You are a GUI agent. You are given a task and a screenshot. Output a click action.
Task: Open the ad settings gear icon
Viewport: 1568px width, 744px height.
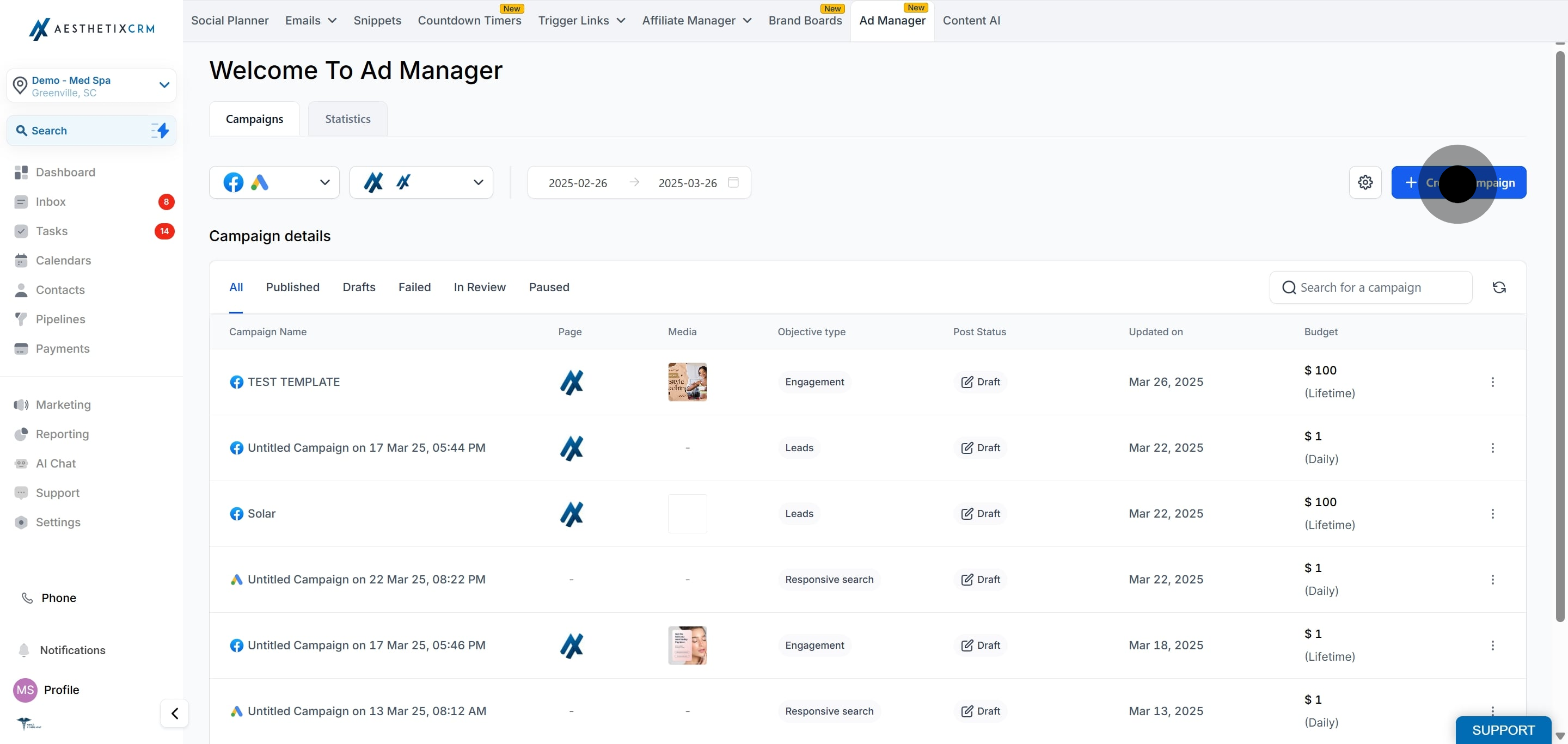pos(1365,182)
